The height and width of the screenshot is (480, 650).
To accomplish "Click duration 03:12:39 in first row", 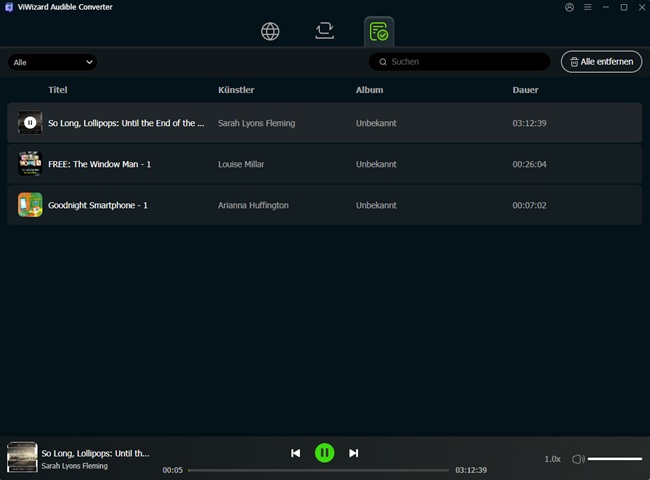I will (x=529, y=123).
